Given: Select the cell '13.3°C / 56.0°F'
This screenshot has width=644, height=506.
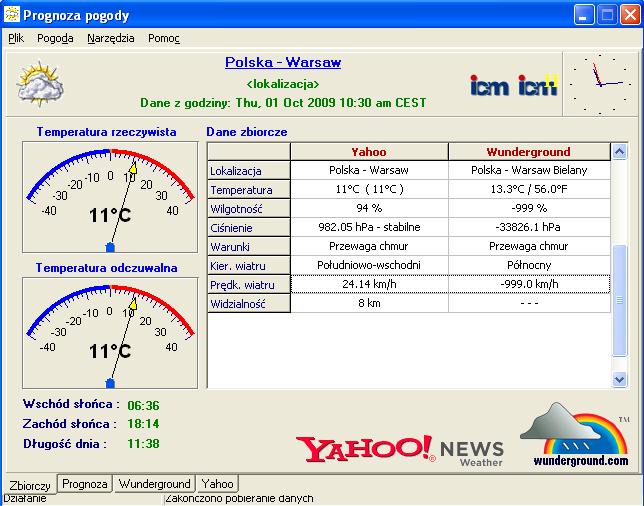Looking at the screenshot, I should point(529,189).
